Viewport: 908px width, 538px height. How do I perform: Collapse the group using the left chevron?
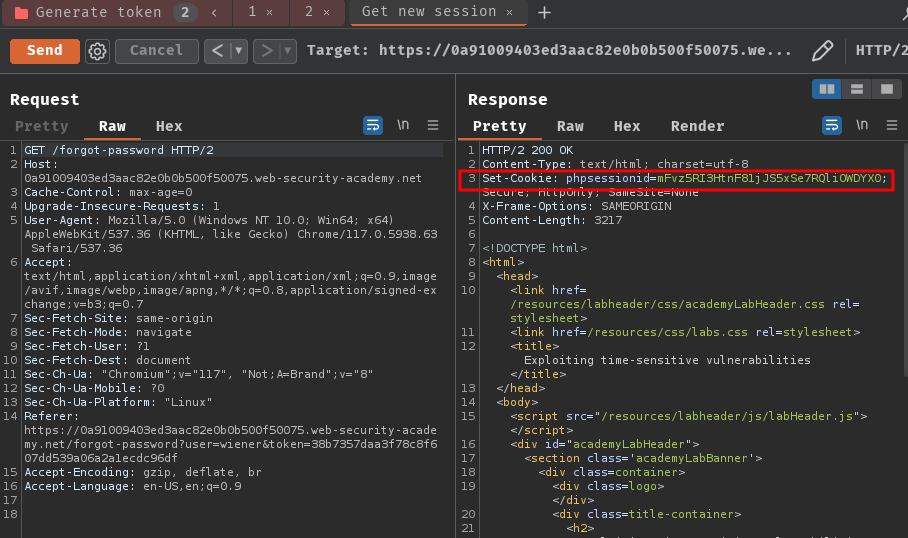tap(214, 12)
